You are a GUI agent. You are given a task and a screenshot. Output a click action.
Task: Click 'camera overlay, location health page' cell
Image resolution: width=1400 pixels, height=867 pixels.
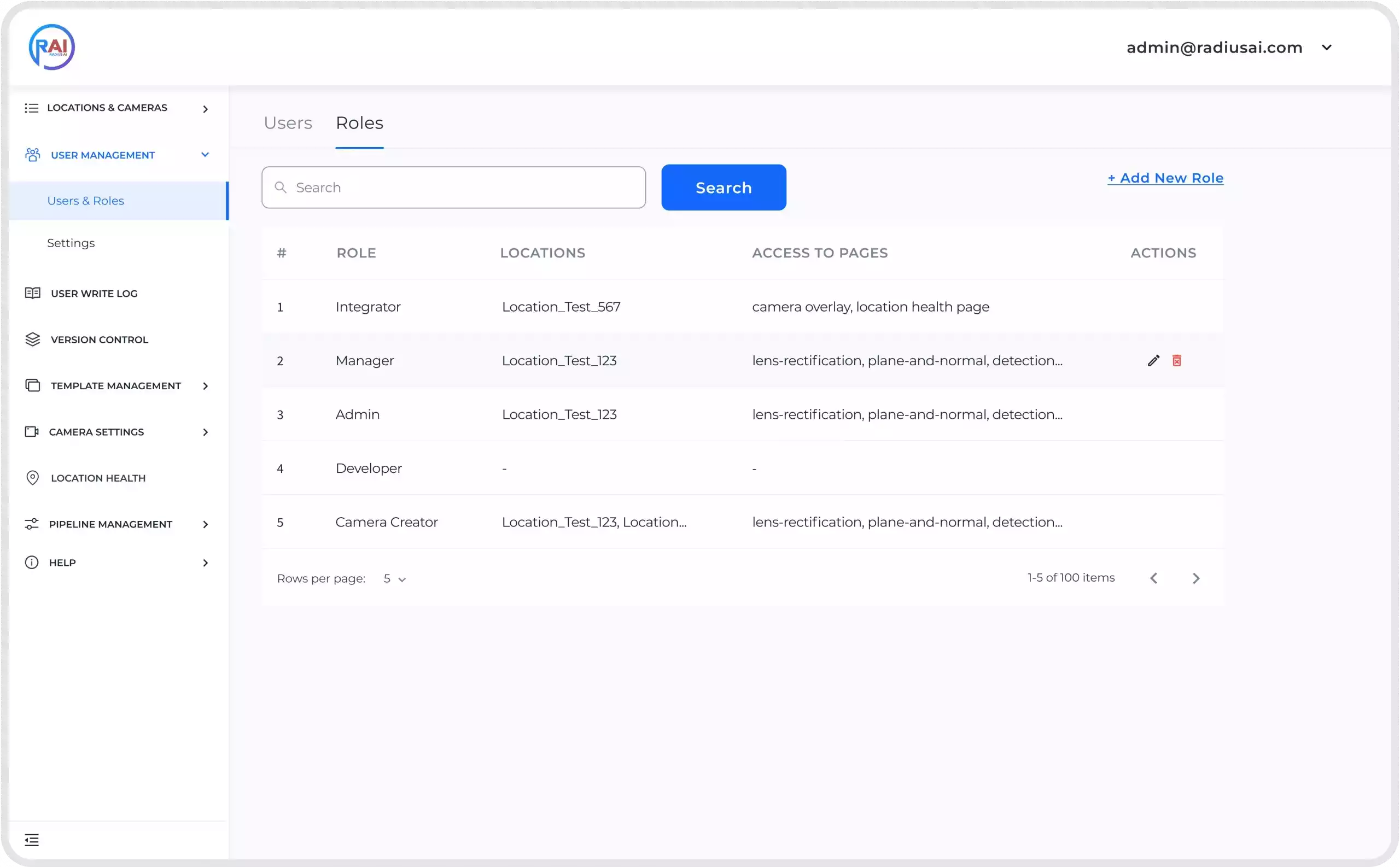tap(871, 307)
